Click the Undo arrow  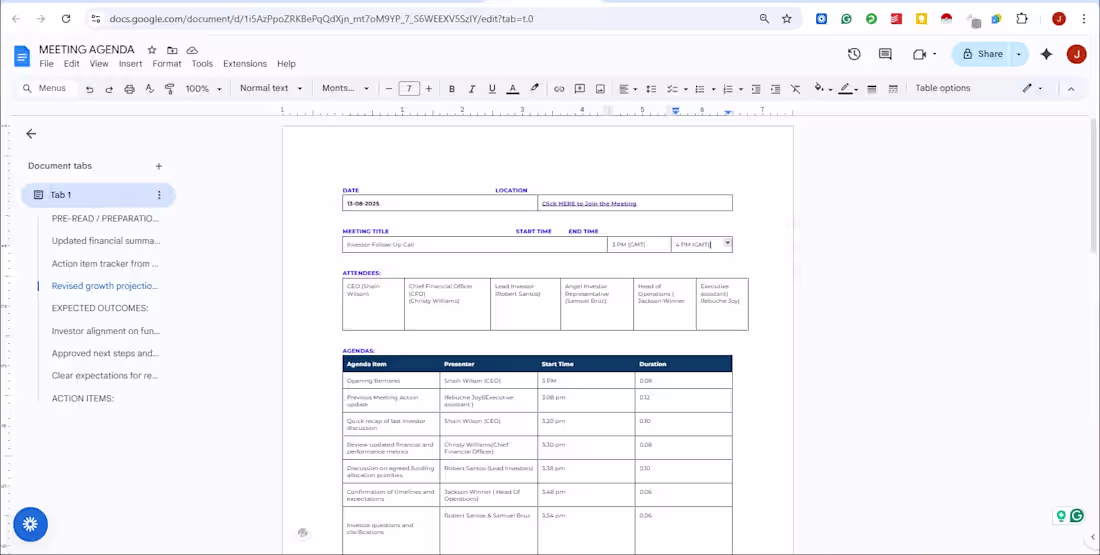pyautogui.click(x=89, y=89)
